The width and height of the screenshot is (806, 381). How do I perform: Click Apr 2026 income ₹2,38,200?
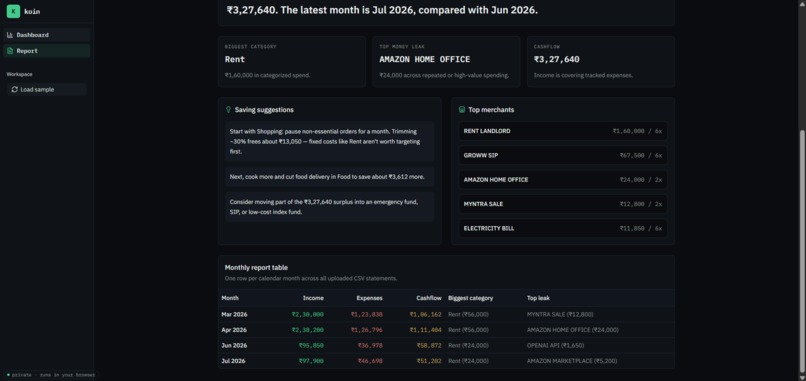[307, 330]
